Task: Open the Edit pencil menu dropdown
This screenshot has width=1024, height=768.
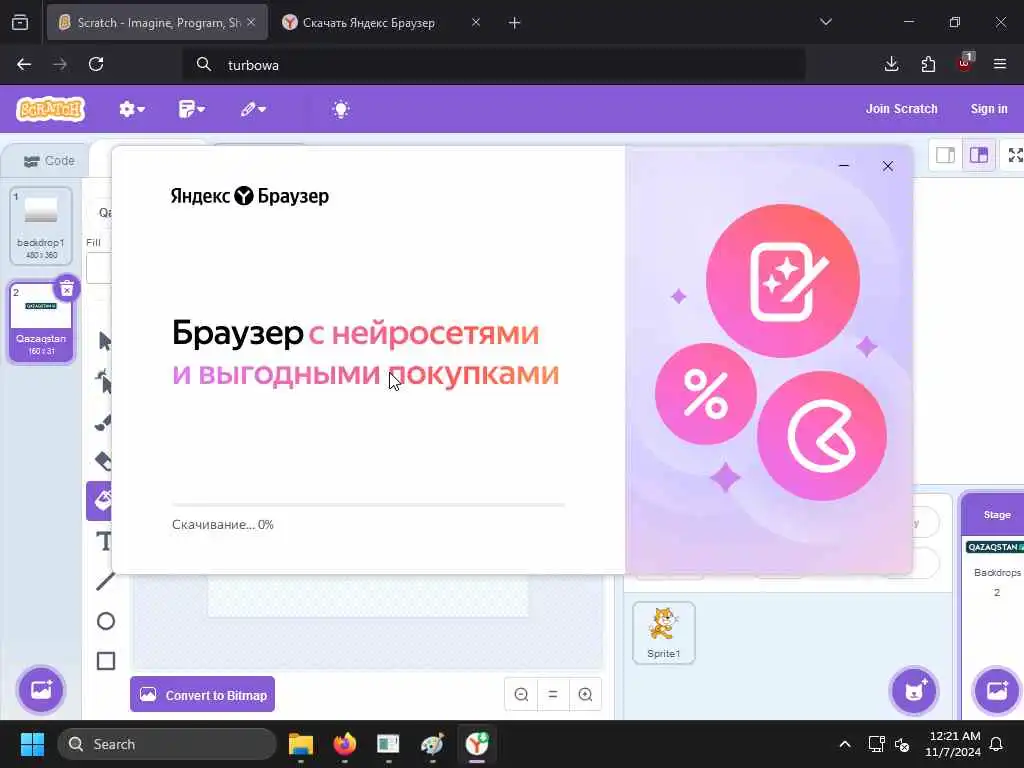Action: 253,109
